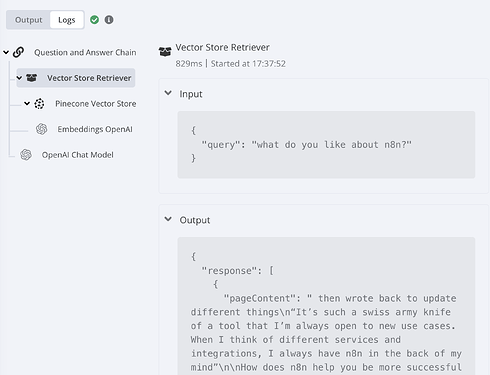Open OpenAI Chat Model log entry
This screenshot has height=375, width=490.
[x=78, y=155]
